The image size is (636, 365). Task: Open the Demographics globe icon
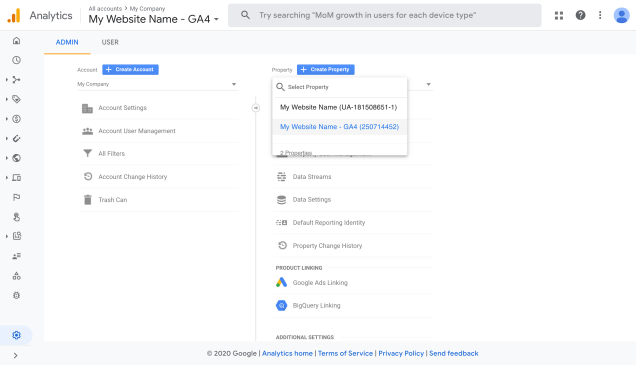[16, 158]
